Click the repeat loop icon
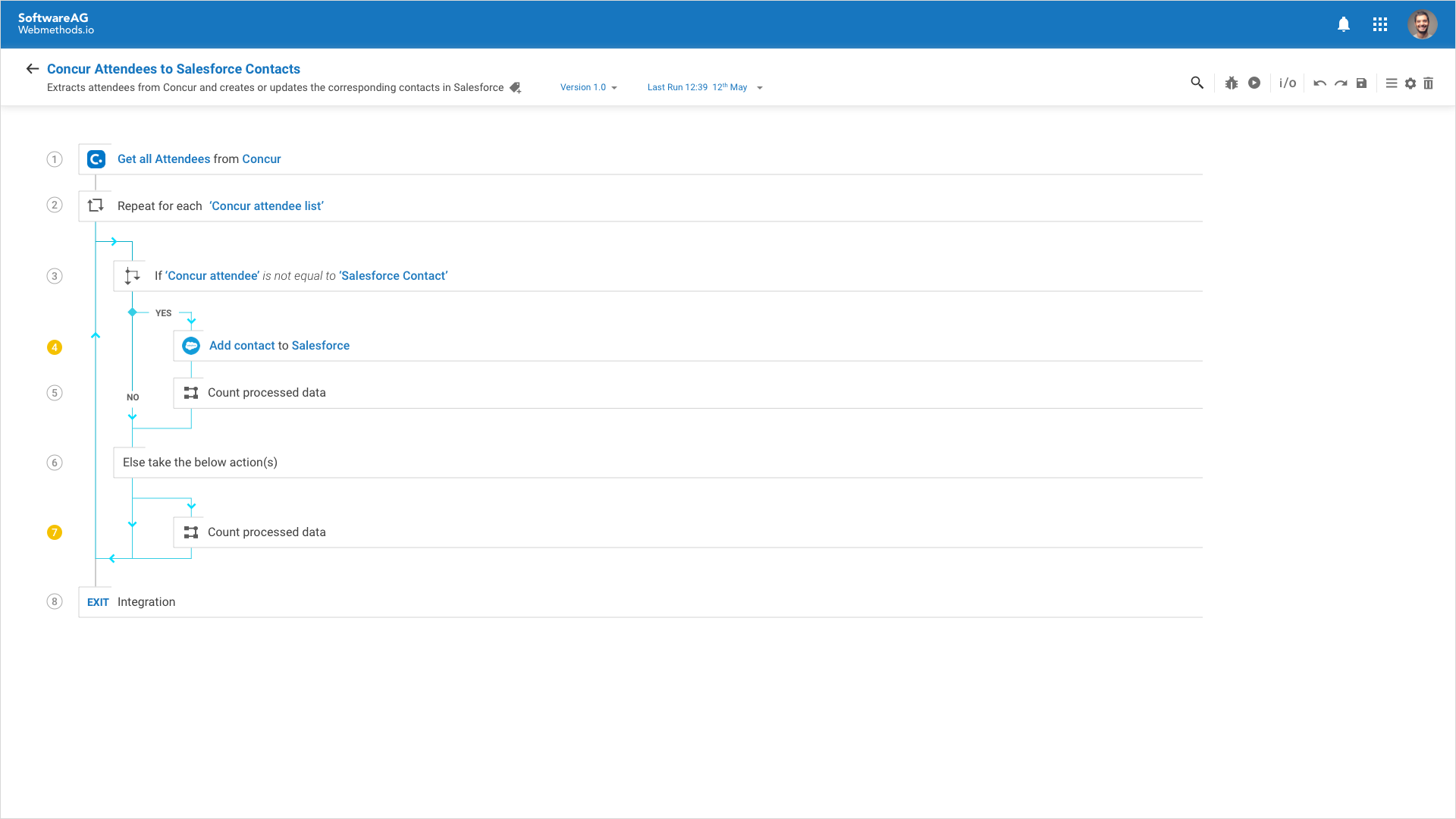 click(x=96, y=206)
